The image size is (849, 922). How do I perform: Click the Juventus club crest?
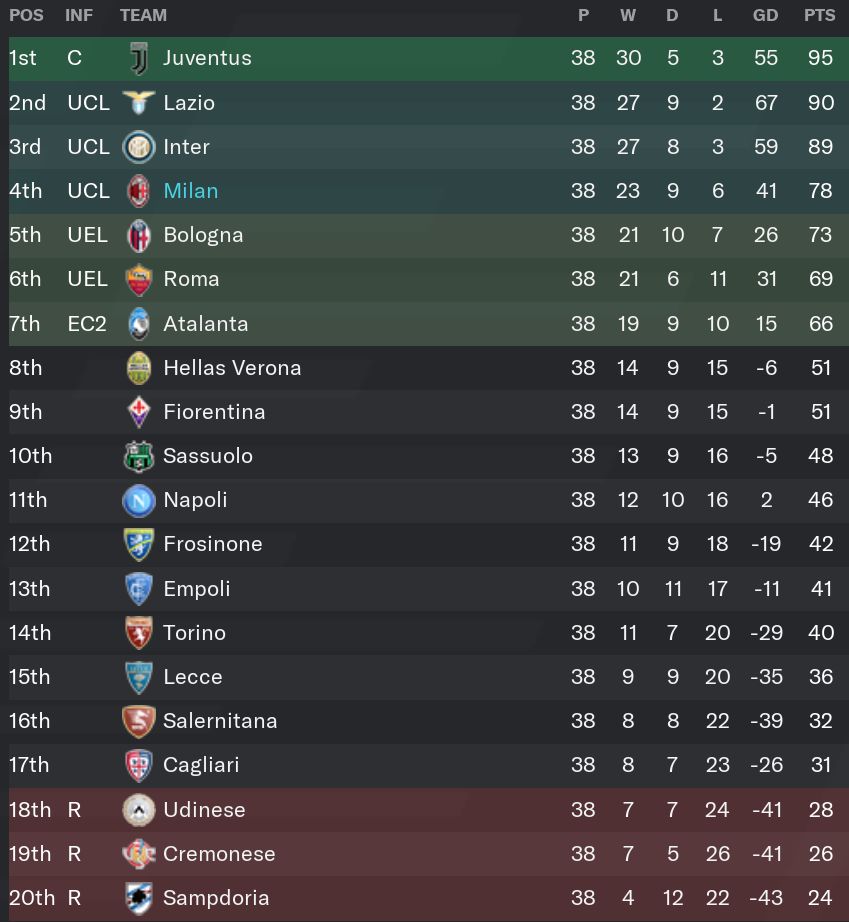pos(139,58)
